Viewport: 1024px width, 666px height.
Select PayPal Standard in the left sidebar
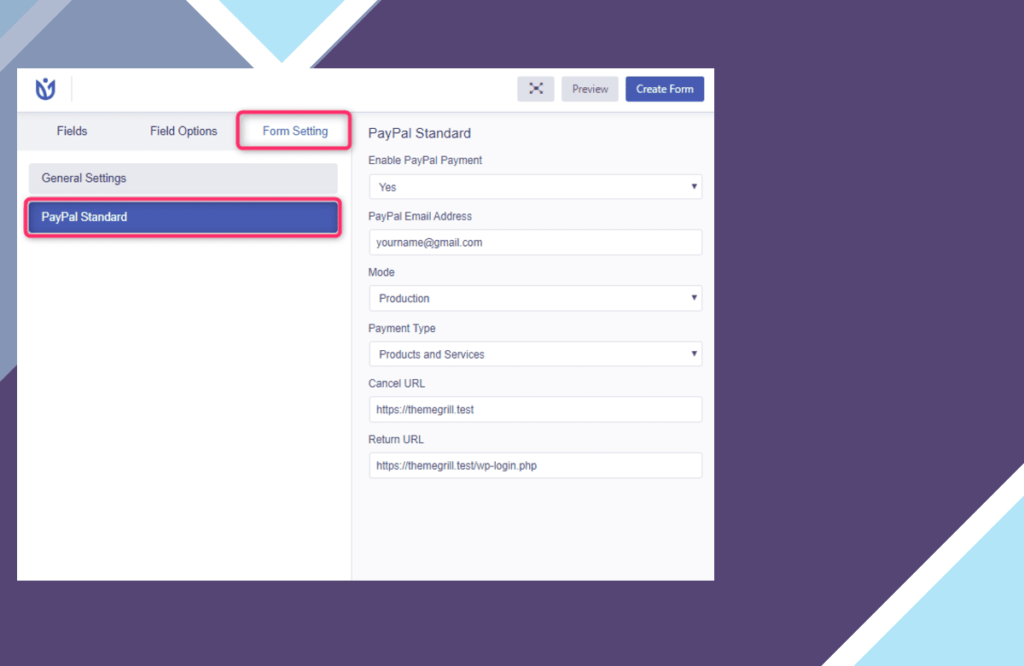pos(183,217)
